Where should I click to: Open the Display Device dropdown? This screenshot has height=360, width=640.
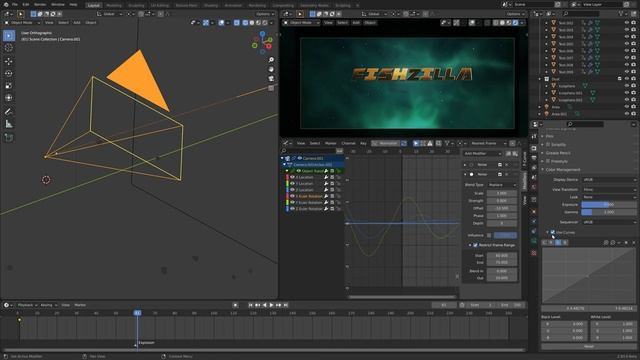[x=609, y=180]
